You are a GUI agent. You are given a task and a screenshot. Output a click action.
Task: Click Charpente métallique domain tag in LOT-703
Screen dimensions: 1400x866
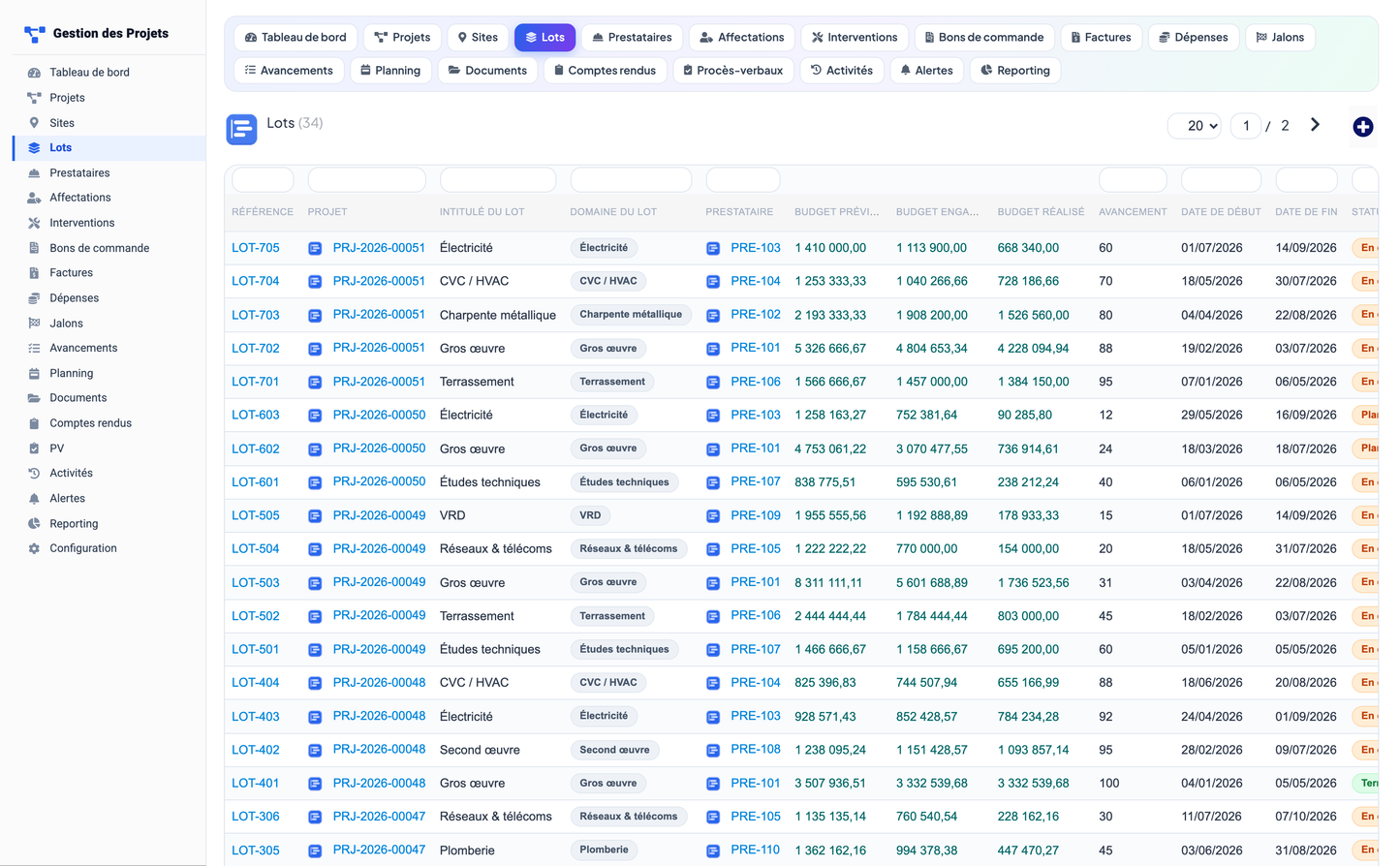[x=631, y=315]
